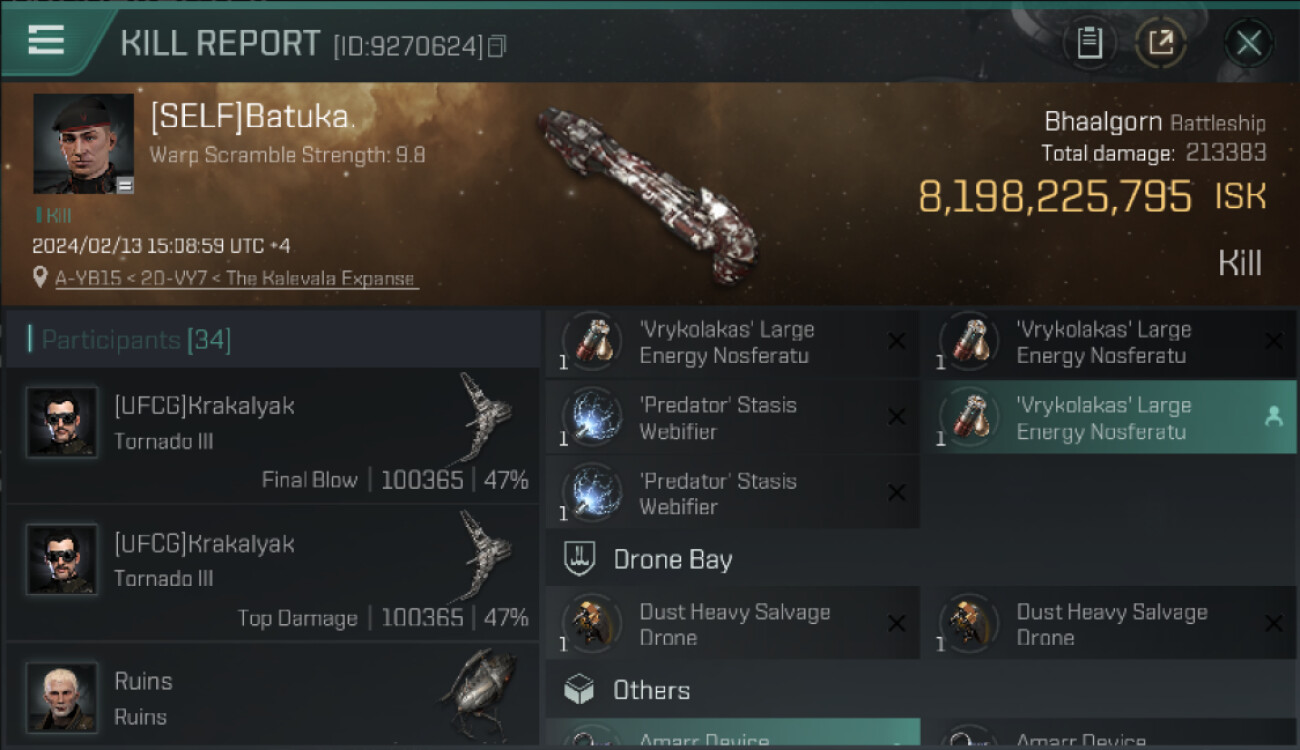The width and height of the screenshot is (1300, 750).
Task: Open the Ruins participant portrait
Action: pyautogui.click(x=62, y=696)
